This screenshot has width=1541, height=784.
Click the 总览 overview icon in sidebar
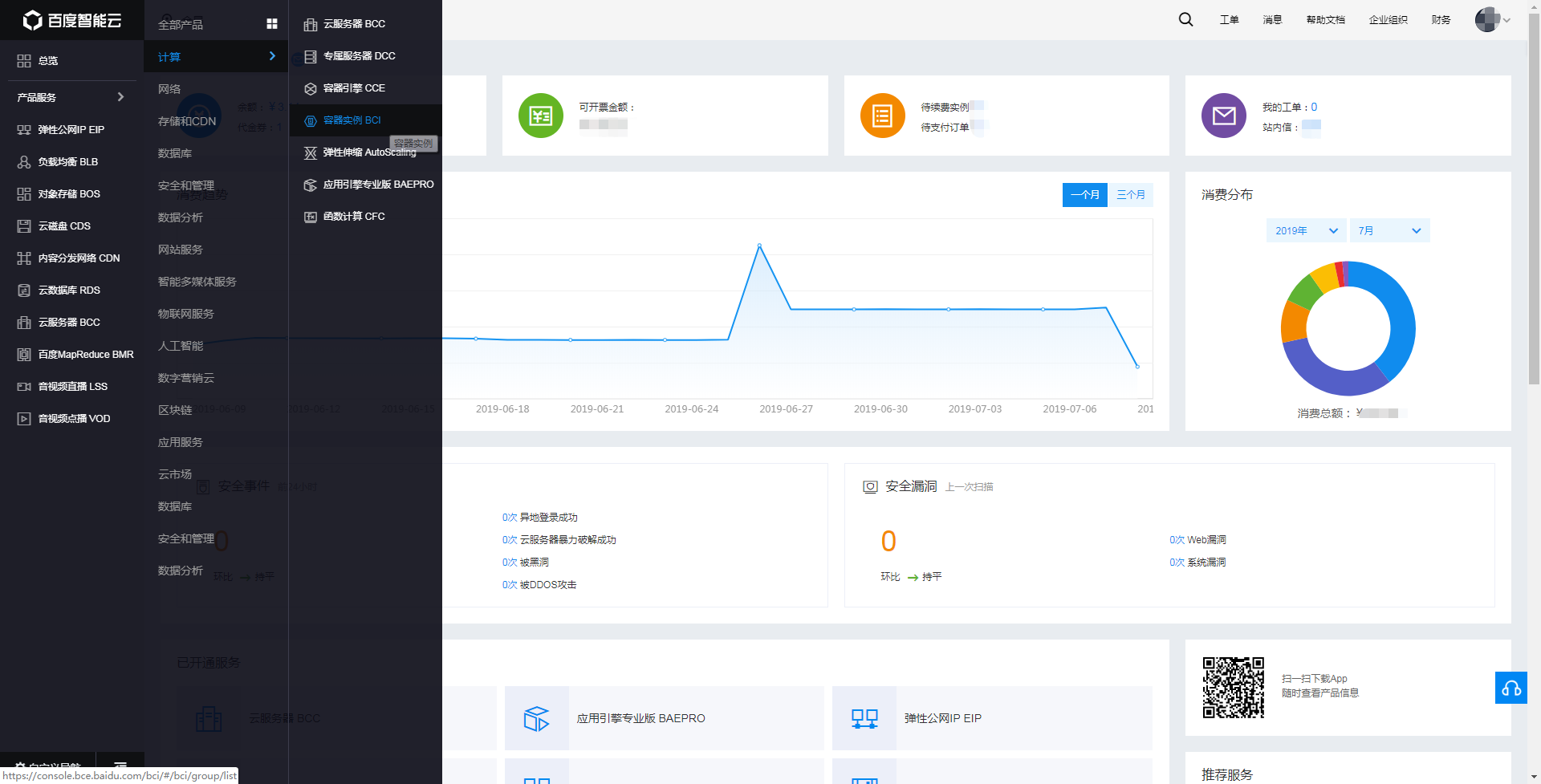(24, 61)
